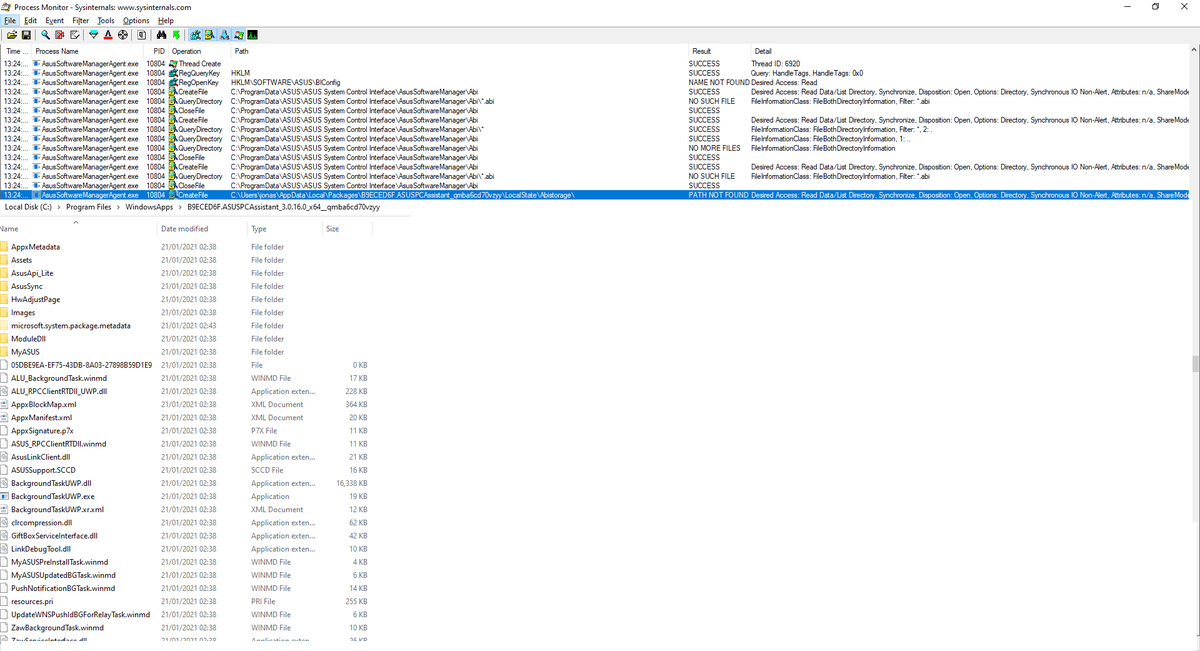Click the Save floppy disk toolbar icon
Image resolution: width=1200 pixels, height=651 pixels.
click(26, 35)
